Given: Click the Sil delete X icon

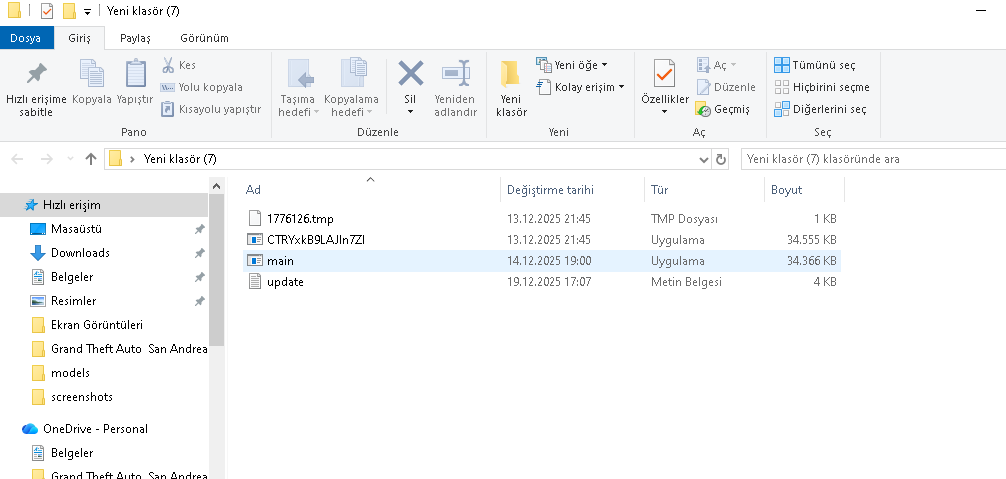Looking at the screenshot, I should (411, 74).
